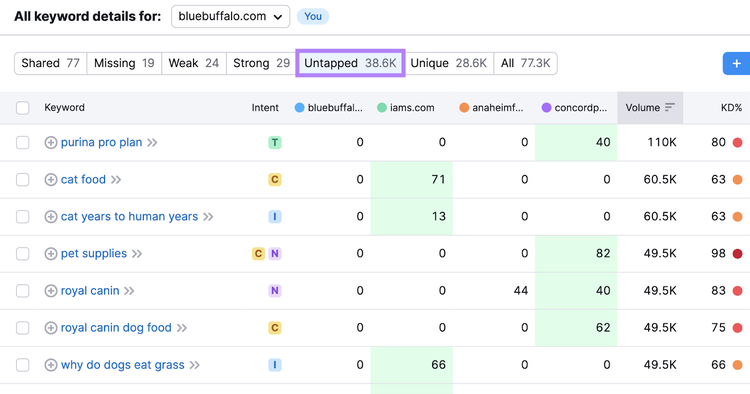Click the double chevron after why do dogs eat grass

(194, 365)
